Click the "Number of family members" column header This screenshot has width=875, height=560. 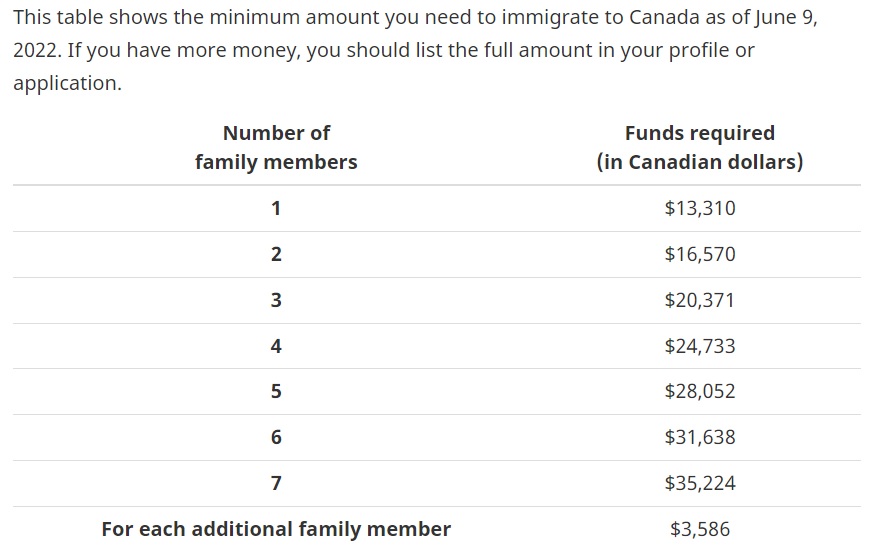(x=276, y=147)
